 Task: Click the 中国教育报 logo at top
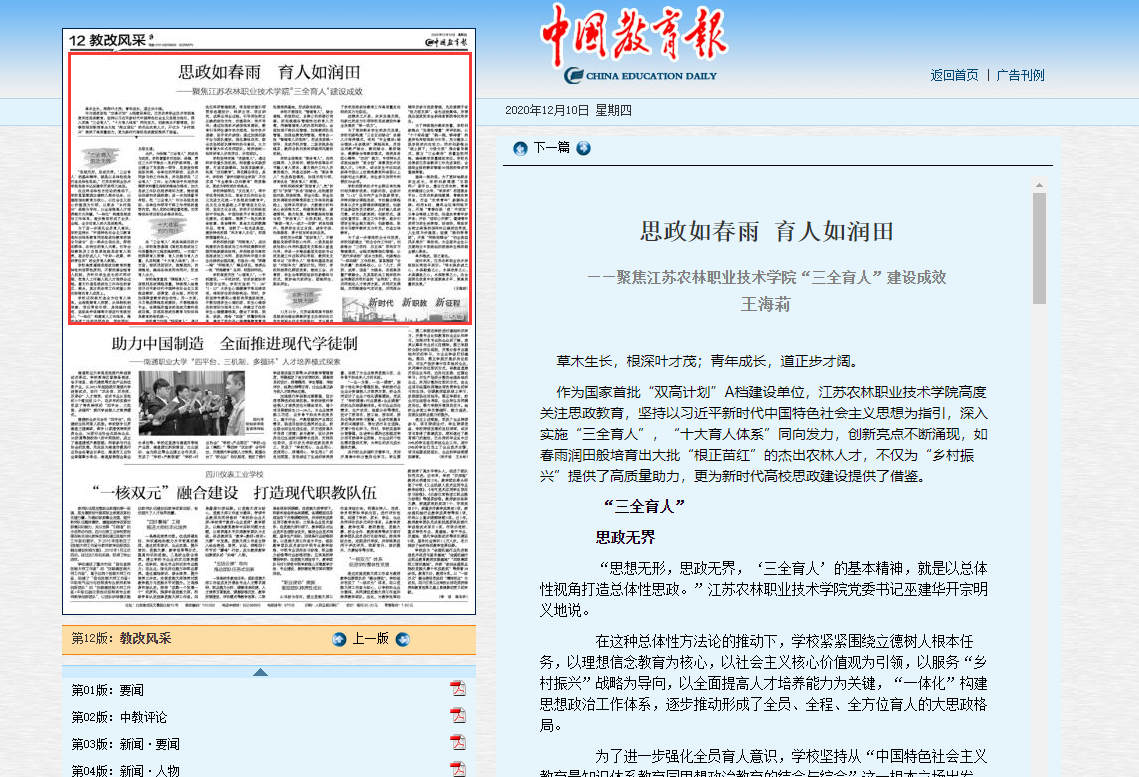[634, 34]
